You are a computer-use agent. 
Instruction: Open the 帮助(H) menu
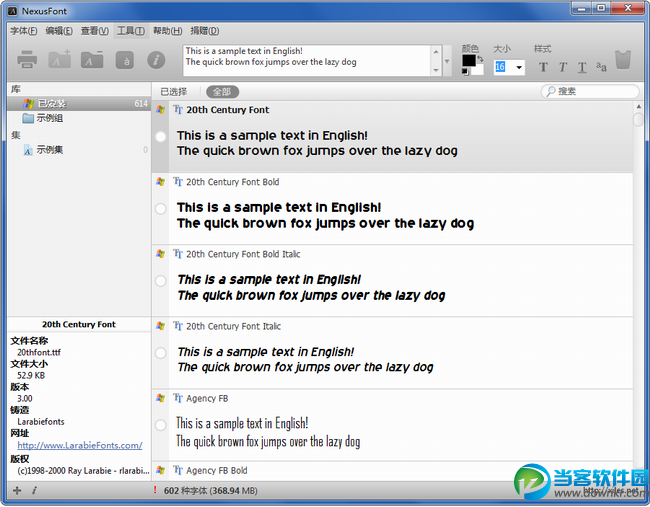tap(167, 31)
